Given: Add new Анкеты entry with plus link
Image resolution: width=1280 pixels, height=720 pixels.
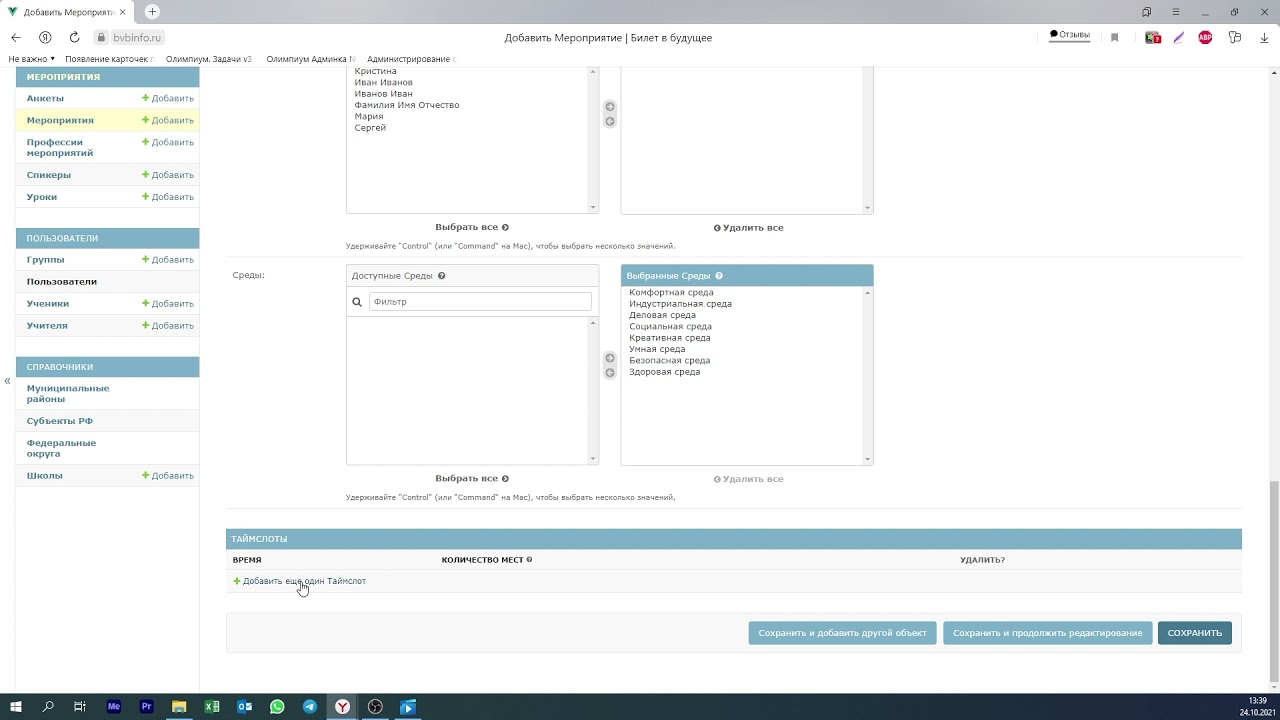Looking at the screenshot, I should tap(168, 98).
